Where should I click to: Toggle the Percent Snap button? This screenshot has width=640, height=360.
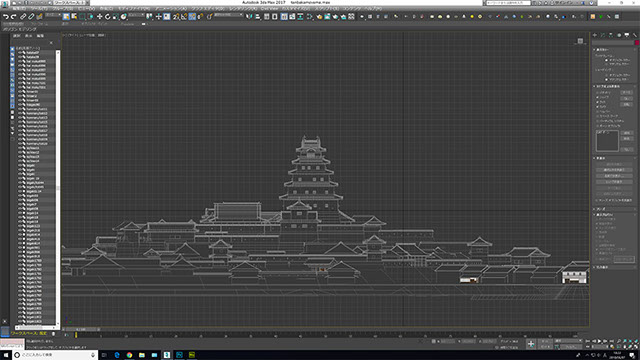click(x=192, y=17)
